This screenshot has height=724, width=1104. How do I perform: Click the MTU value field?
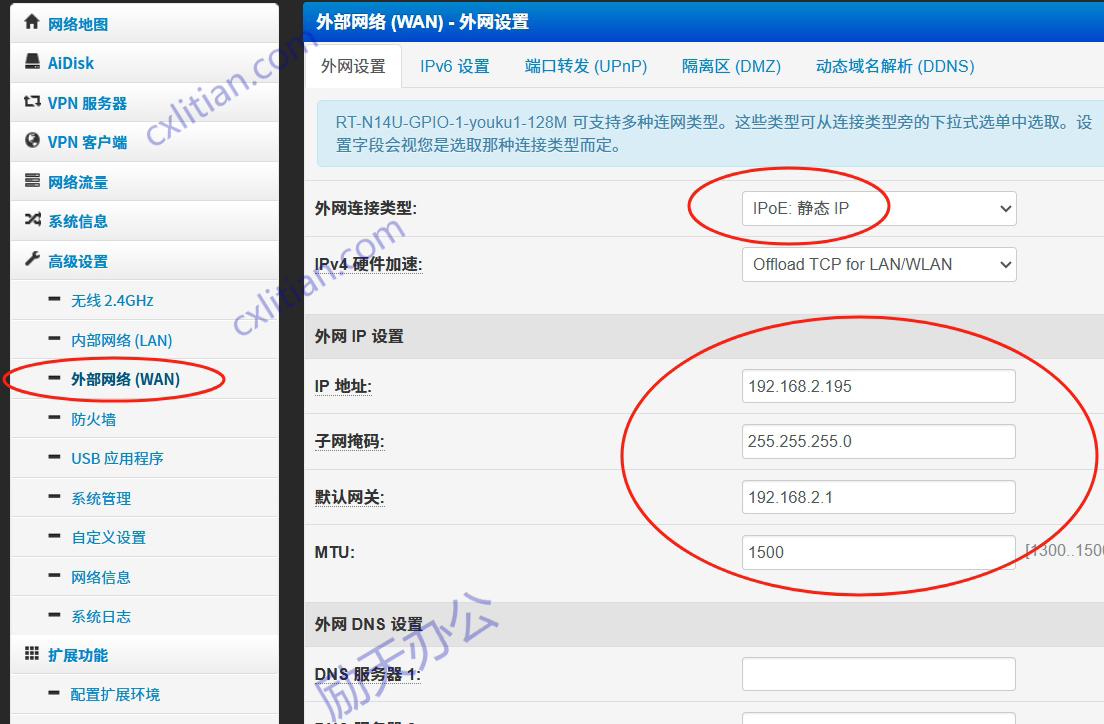point(878,552)
